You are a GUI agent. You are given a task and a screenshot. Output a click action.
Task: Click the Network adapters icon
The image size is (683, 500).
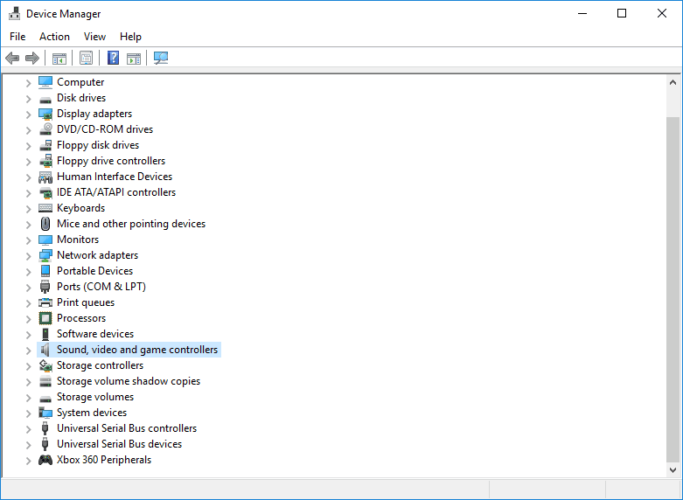coord(45,255)
